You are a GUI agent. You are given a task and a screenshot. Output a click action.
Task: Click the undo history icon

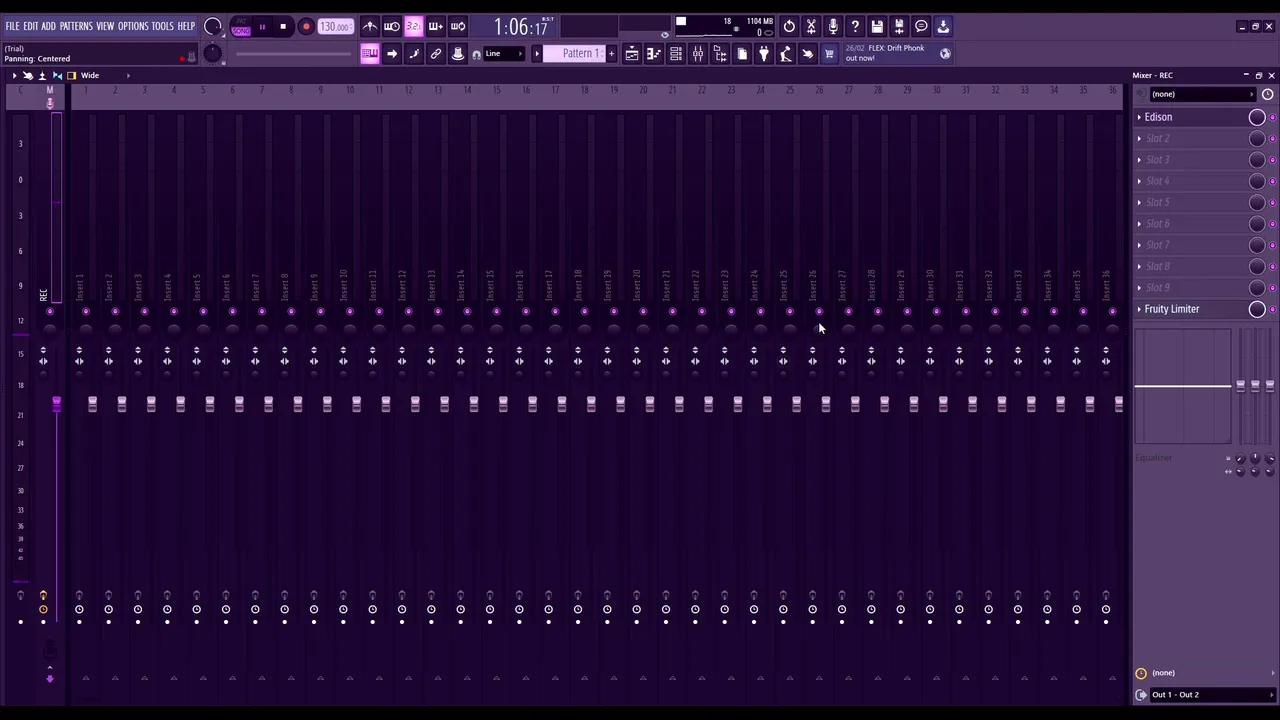789,27
